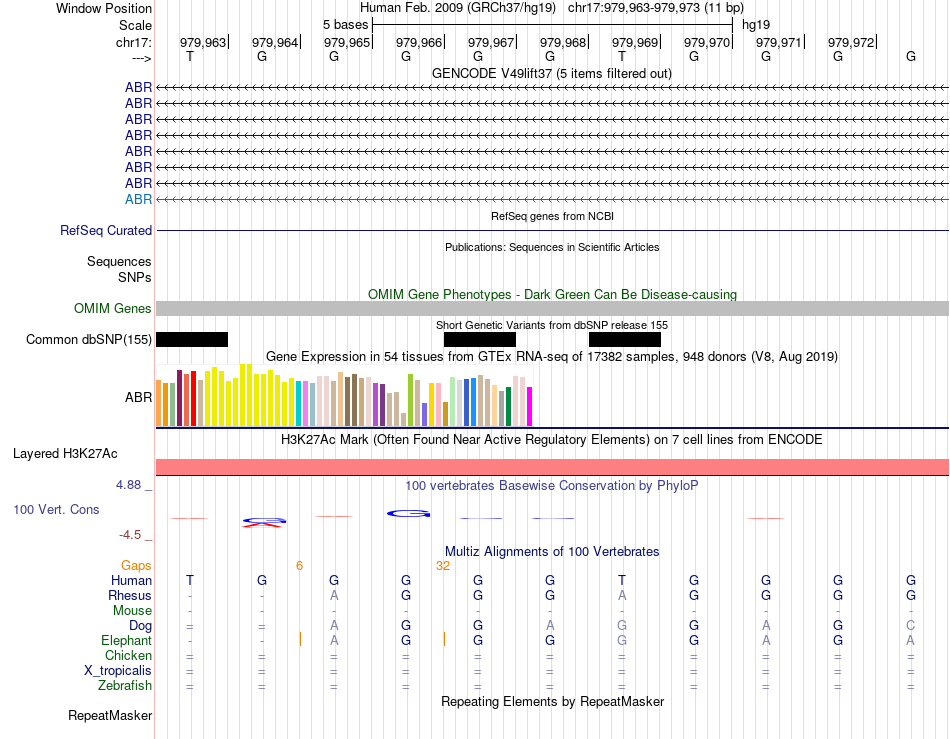Click the RepeatMasker side label
The height and width of the screenshot is (739, 950).
click(110, 715)
